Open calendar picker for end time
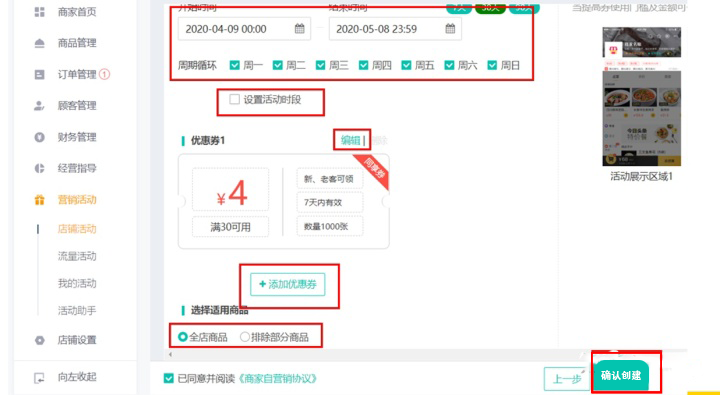720x395 pixels. click(x=450, y=28)
